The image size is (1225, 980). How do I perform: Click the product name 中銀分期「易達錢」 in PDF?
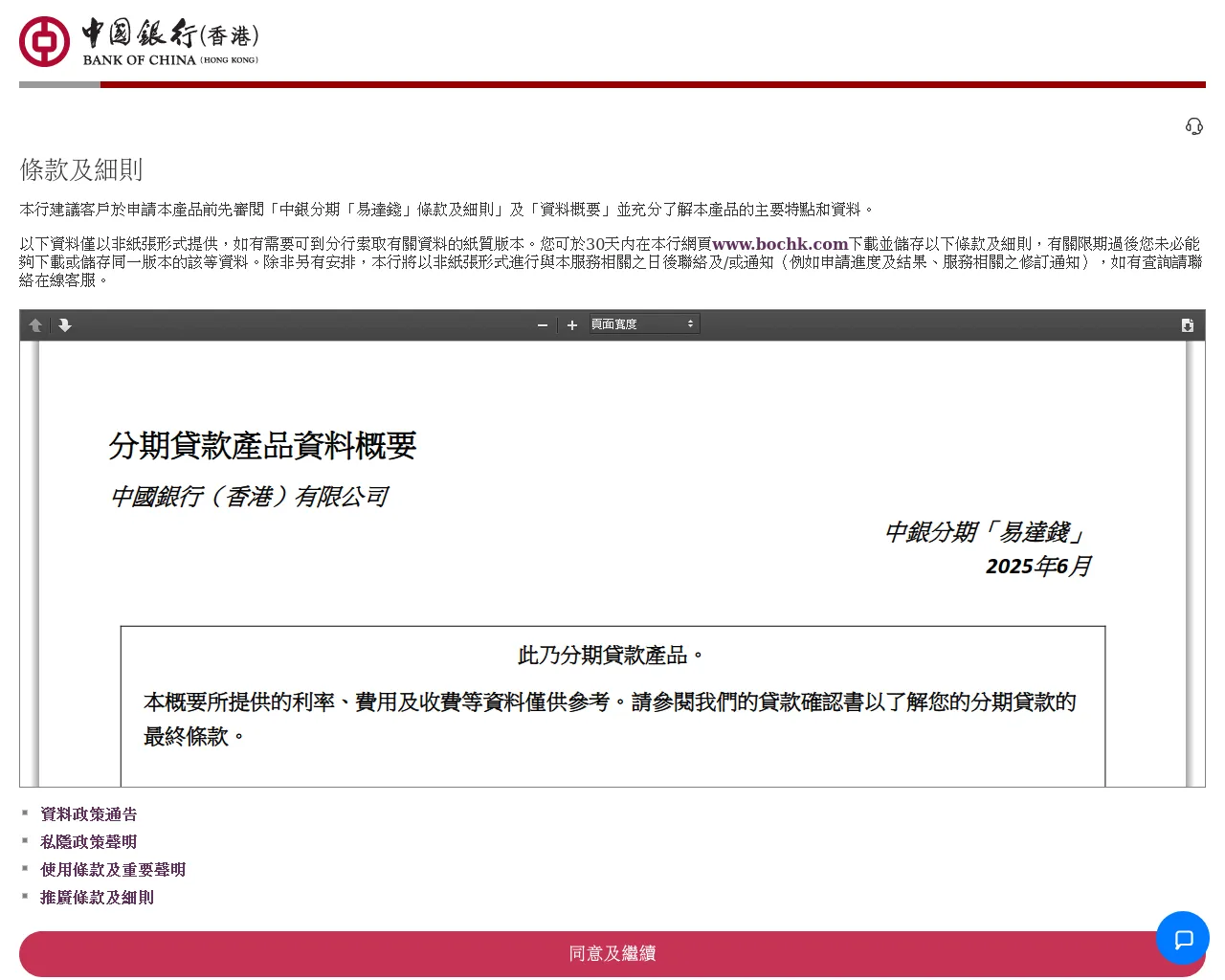coord(987,532)
